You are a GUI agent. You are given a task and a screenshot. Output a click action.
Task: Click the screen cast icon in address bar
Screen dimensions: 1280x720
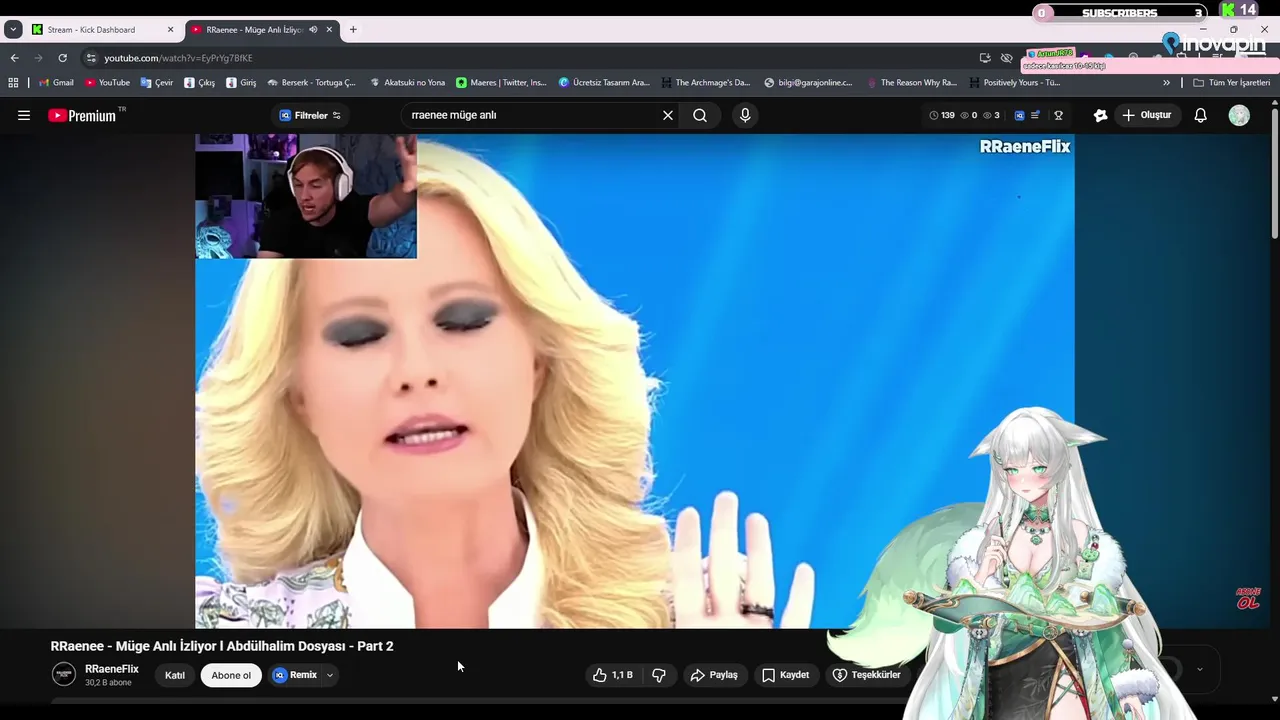pos(985,58)
